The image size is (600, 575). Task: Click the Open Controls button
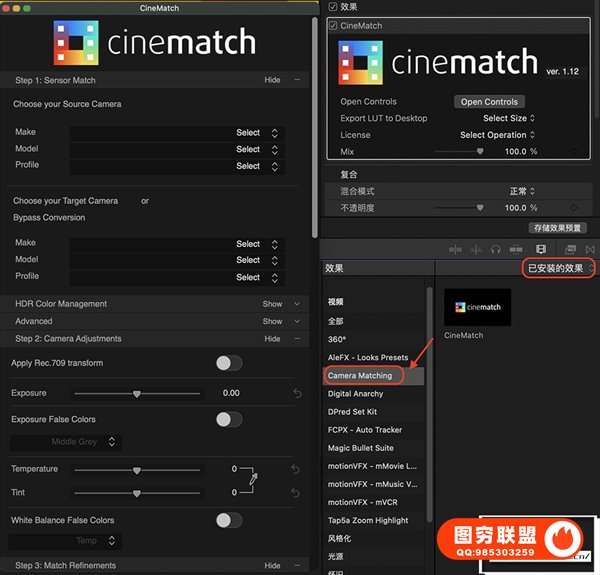click(488, 102)
